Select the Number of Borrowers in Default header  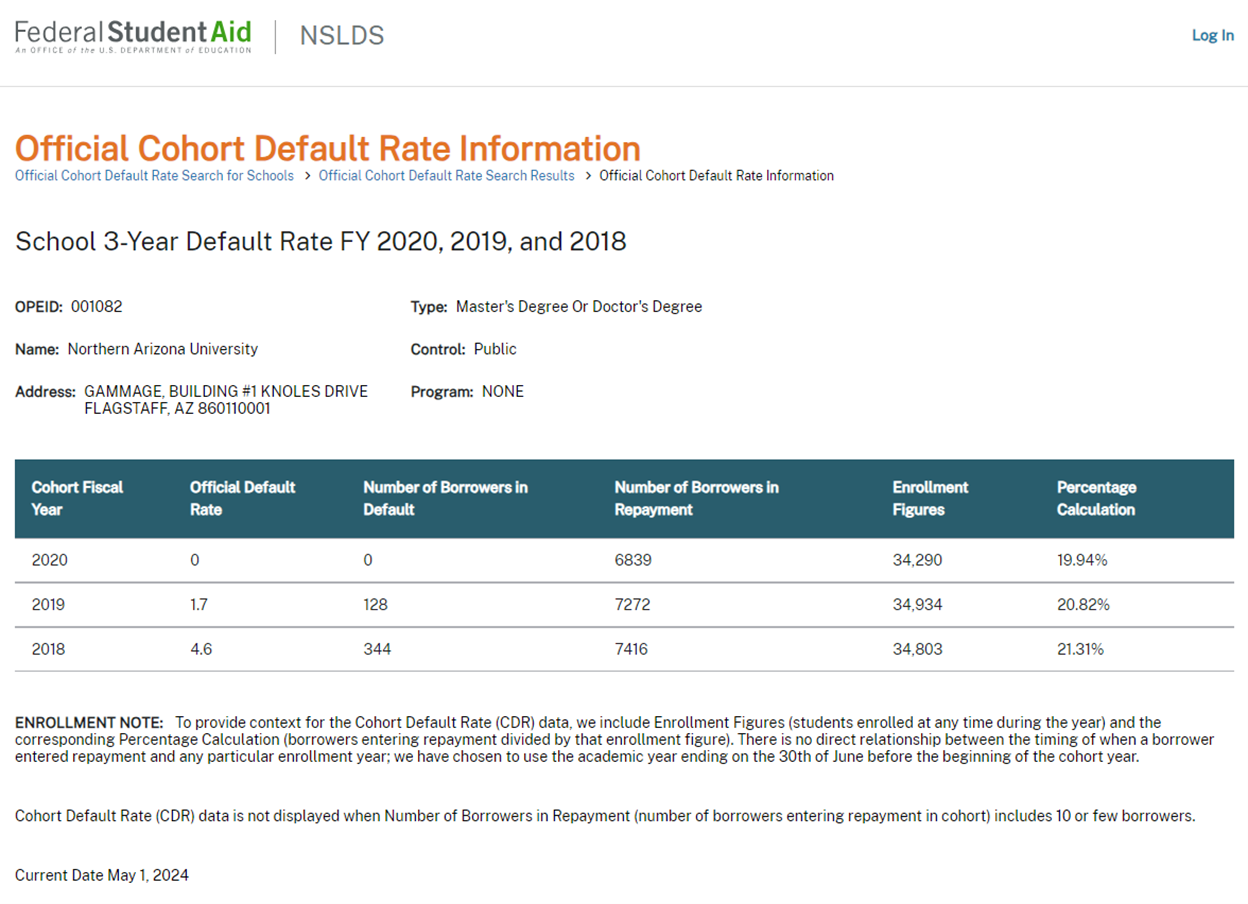tap(445, 498)
